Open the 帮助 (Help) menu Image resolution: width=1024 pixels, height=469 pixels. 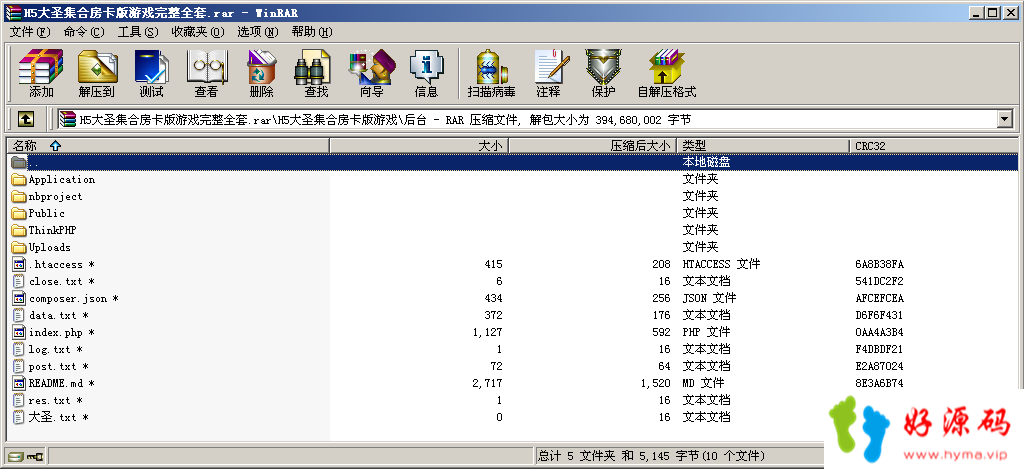click(x=312, y=32)
